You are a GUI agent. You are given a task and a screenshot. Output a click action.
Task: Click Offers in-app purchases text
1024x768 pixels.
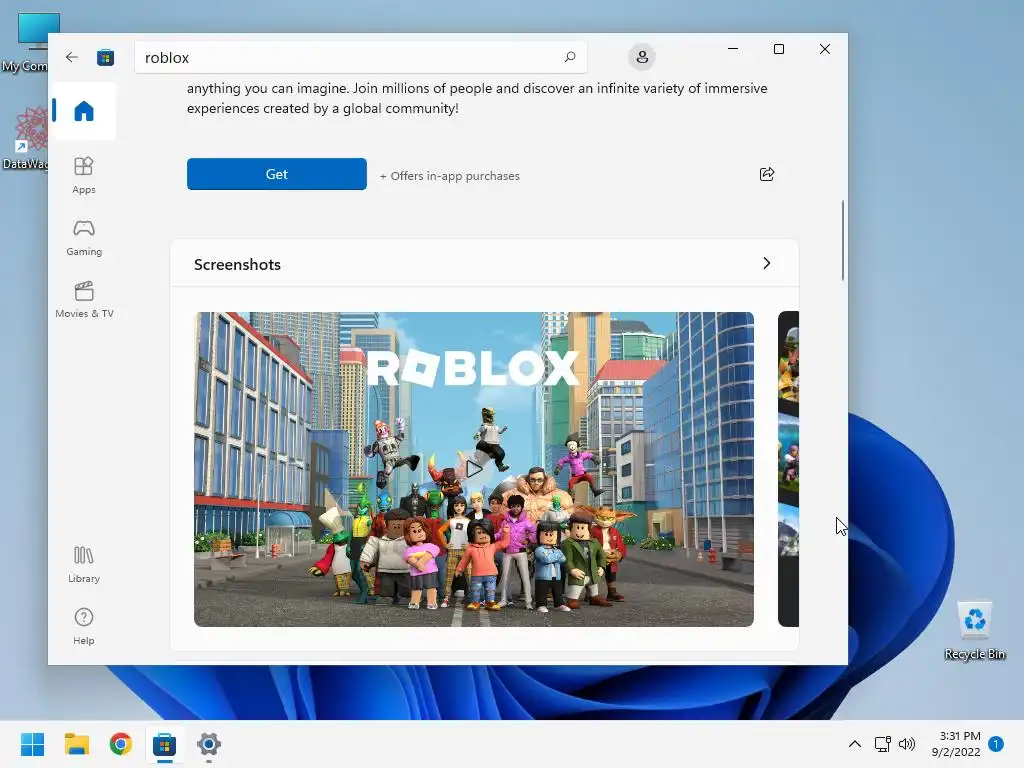click(x=449, y=176)
